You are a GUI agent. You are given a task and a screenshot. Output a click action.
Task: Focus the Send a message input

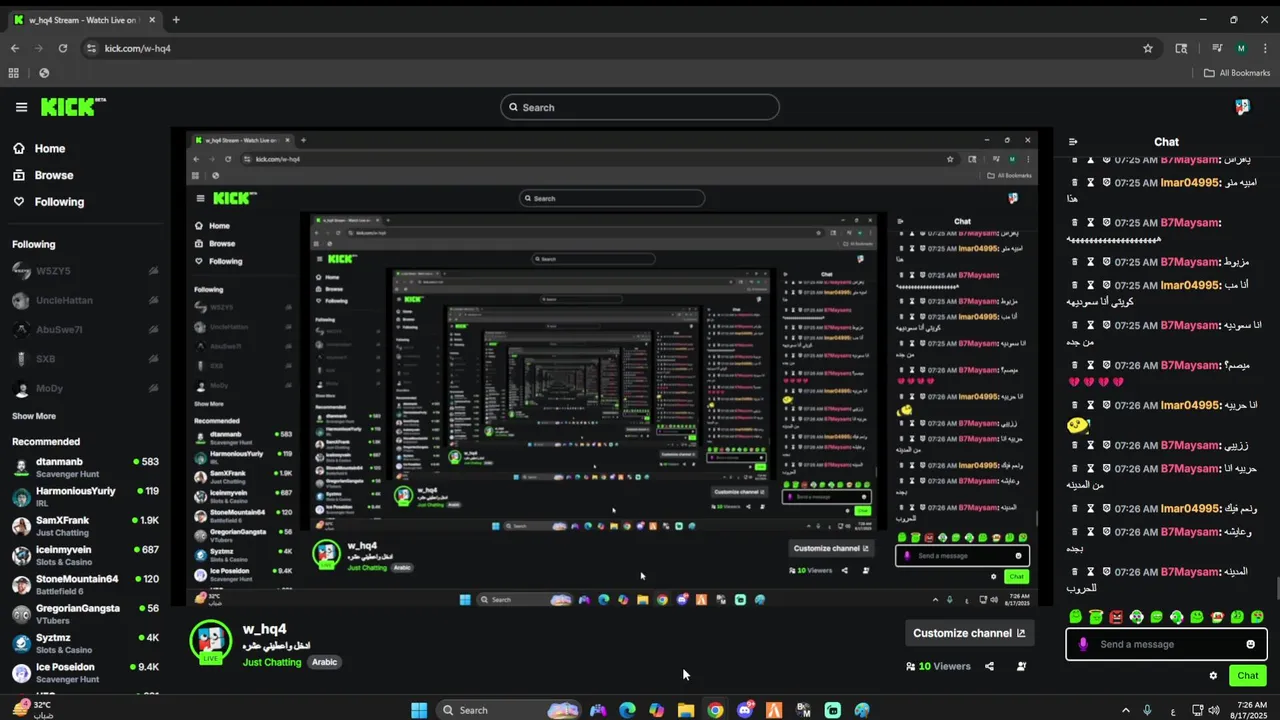click(1166, 644)
